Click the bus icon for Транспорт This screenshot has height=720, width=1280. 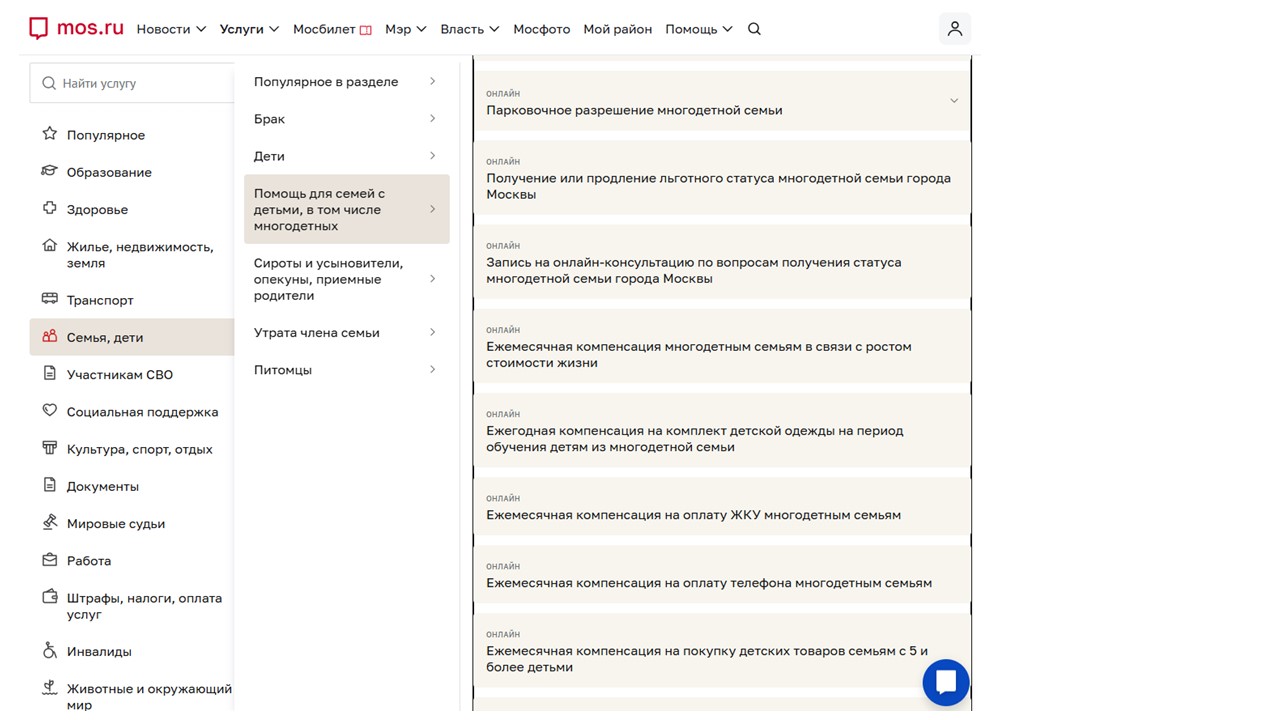50,299
